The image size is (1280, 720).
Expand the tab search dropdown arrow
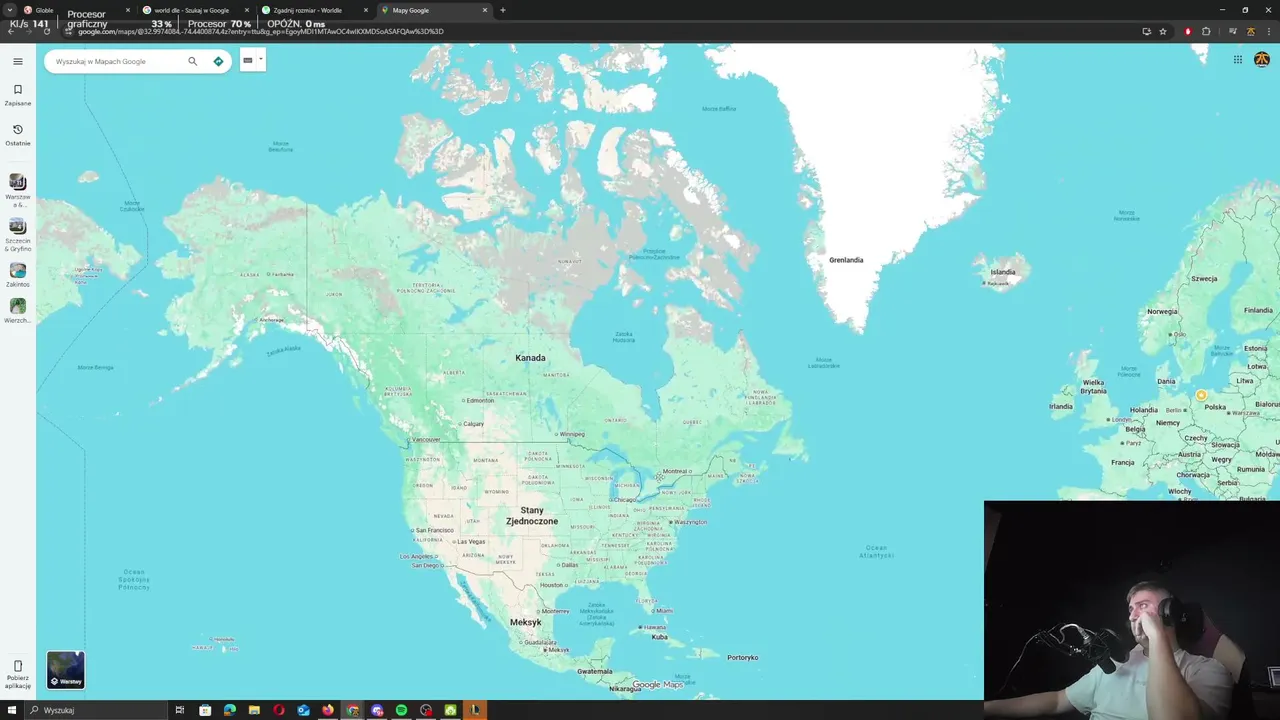coord(10,10)
